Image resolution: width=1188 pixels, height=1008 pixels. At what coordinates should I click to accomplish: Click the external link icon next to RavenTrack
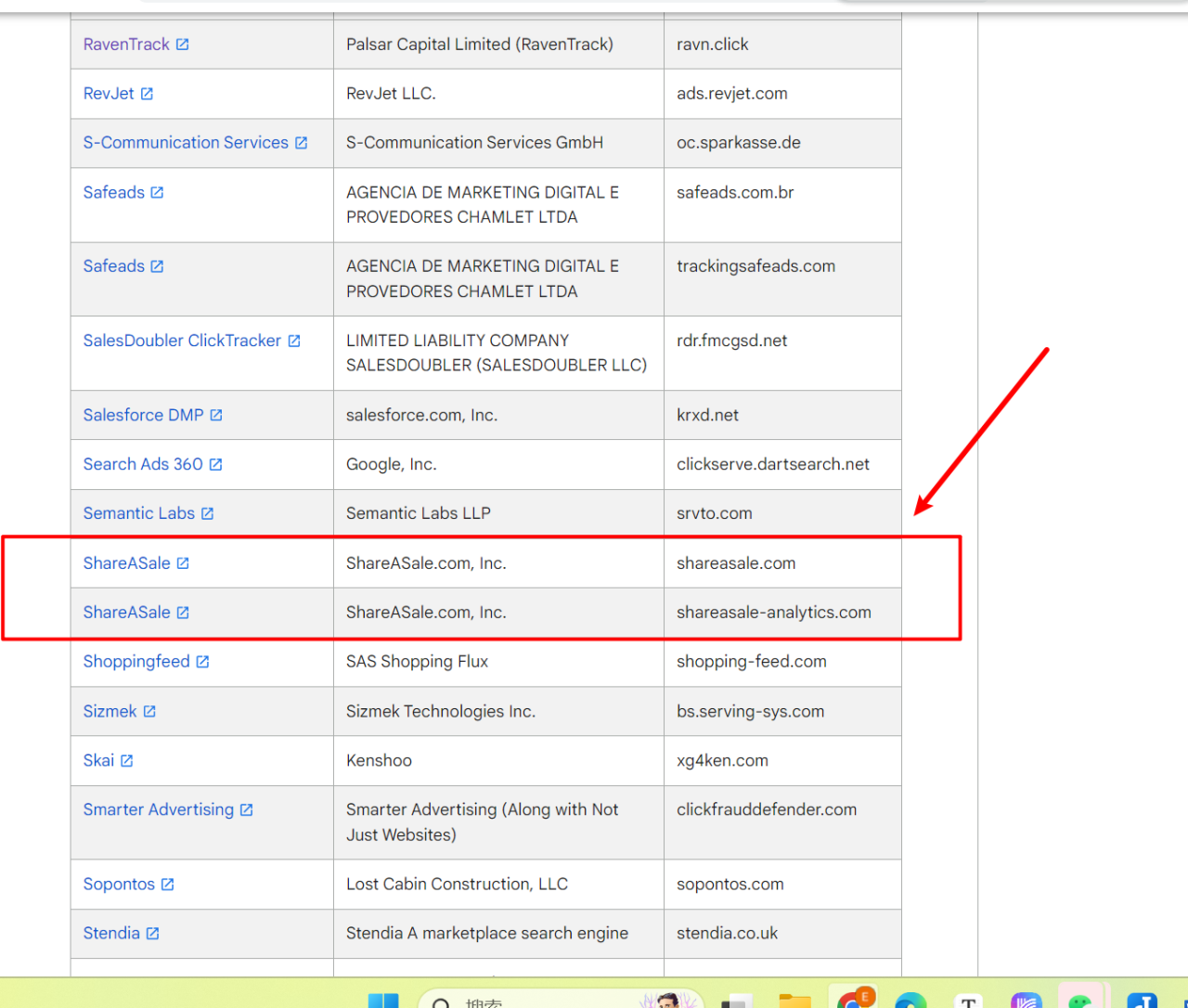(x=183, y=45)
